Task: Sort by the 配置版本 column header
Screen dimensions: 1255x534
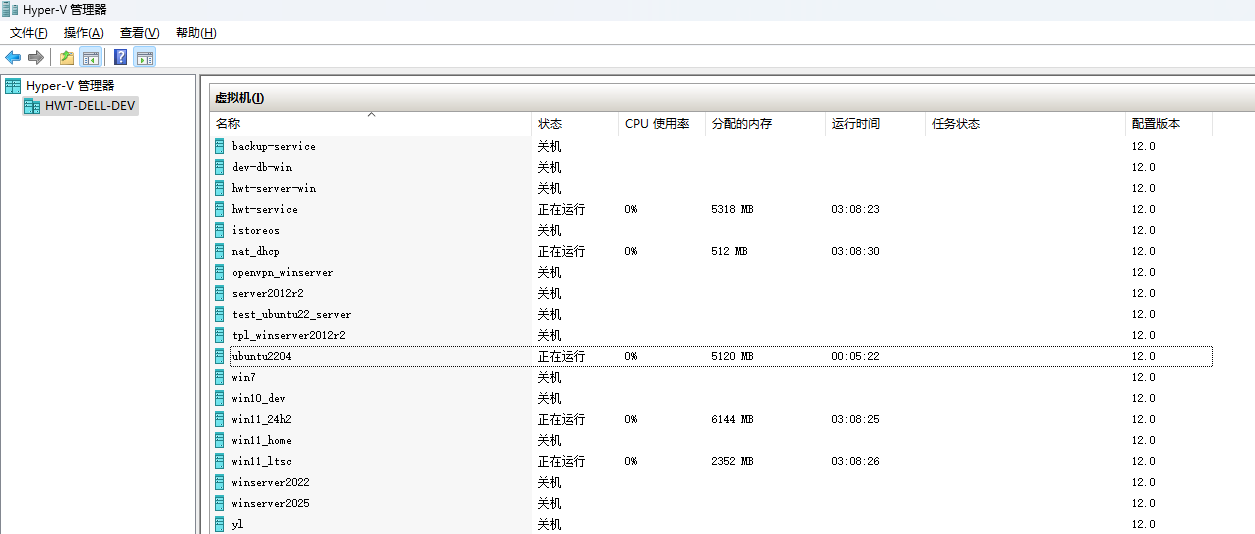Action: [1170, 124]
